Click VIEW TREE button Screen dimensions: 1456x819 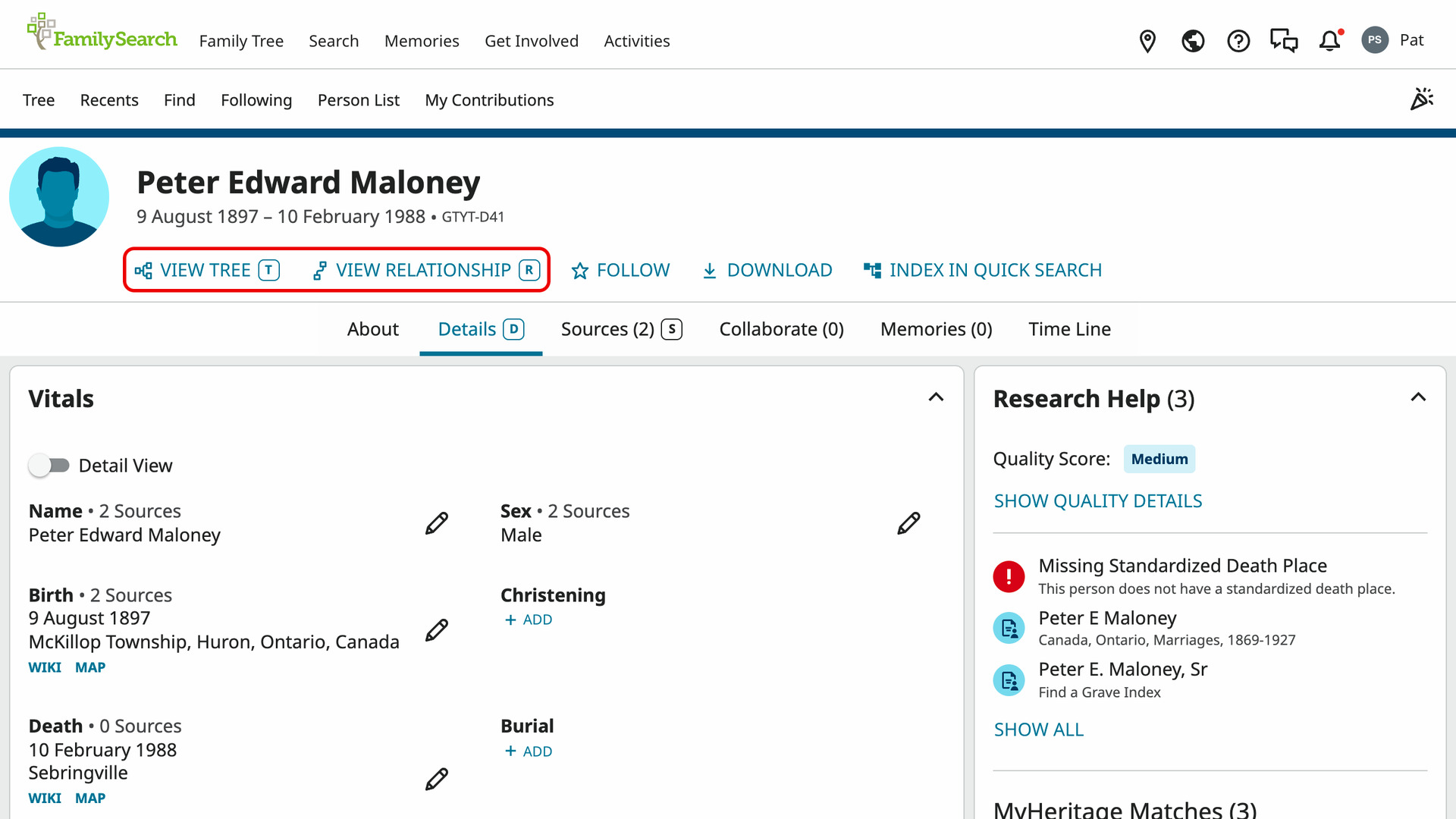[207, 270]
